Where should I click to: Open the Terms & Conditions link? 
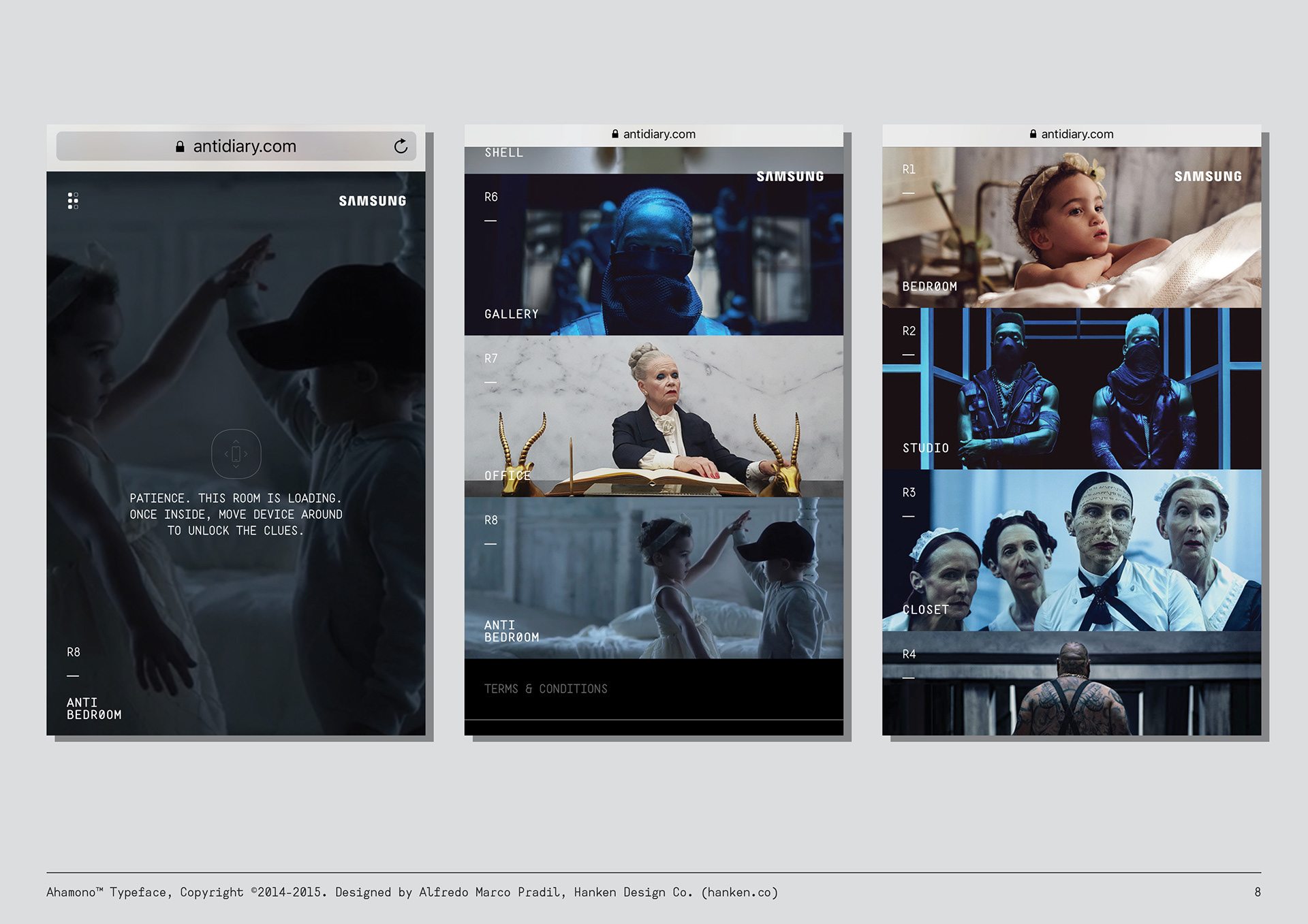pos(545,689)
